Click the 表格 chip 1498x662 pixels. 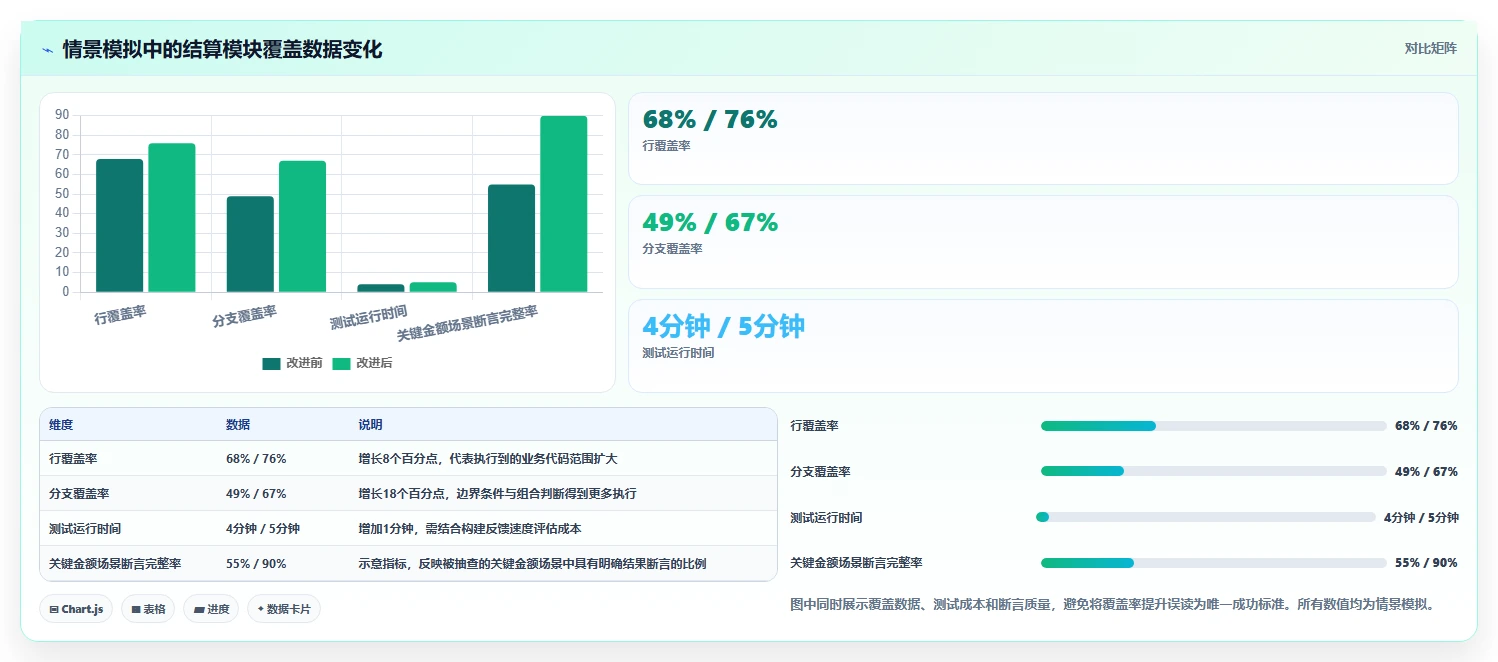148,609
